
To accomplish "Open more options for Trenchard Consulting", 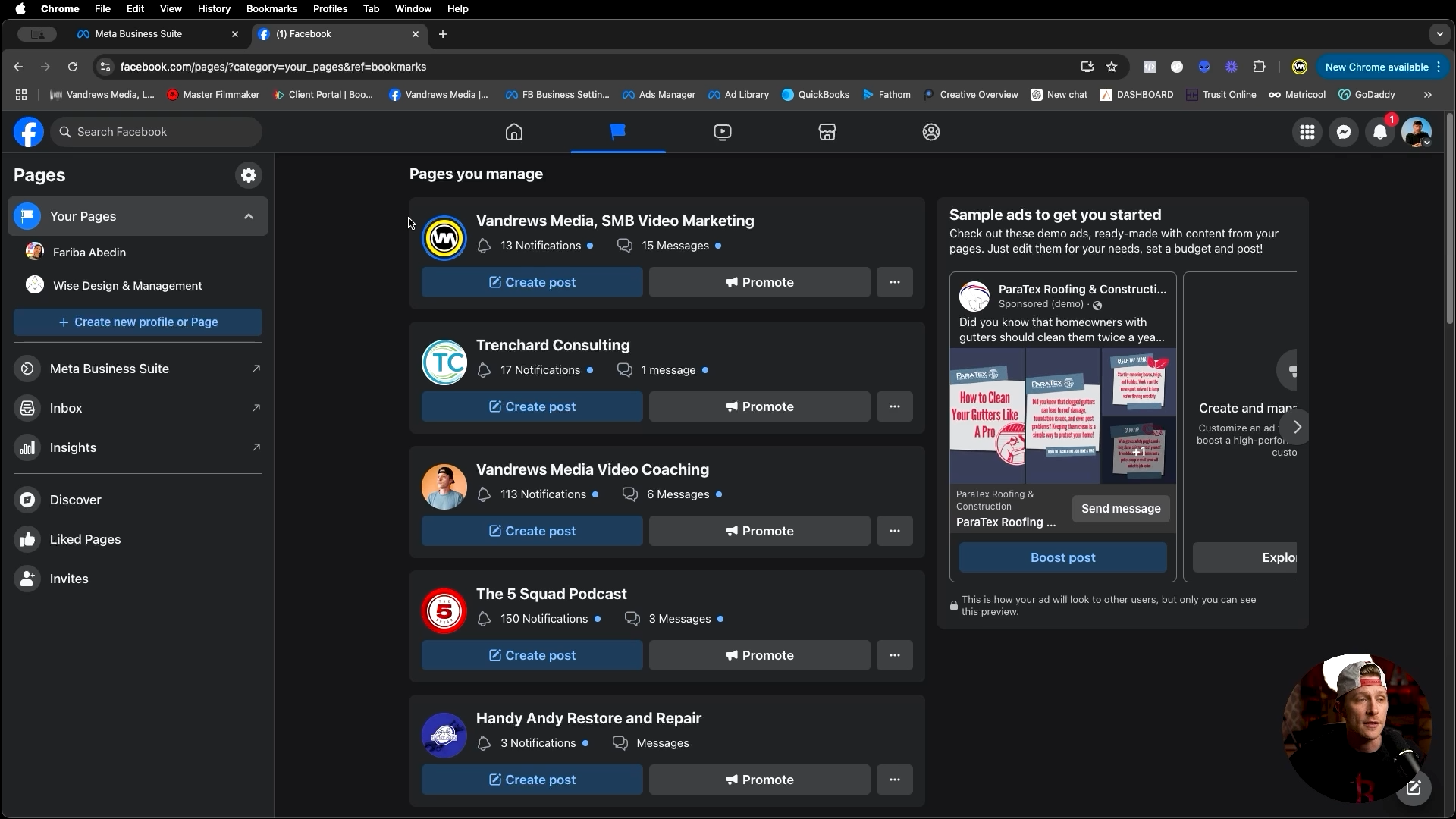I will point(895,406).
